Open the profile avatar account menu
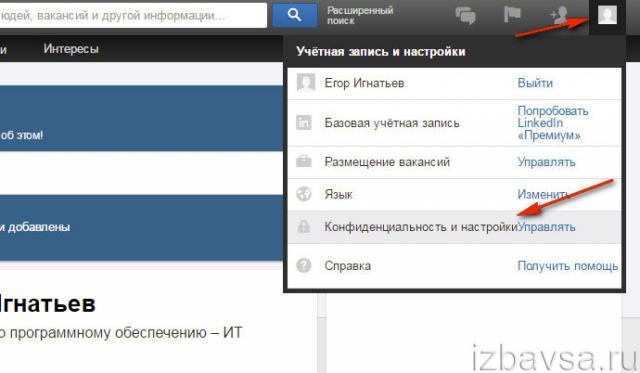The width and height of the screenshot is (640, 373). pyautogui.click(x=607, y=16)
